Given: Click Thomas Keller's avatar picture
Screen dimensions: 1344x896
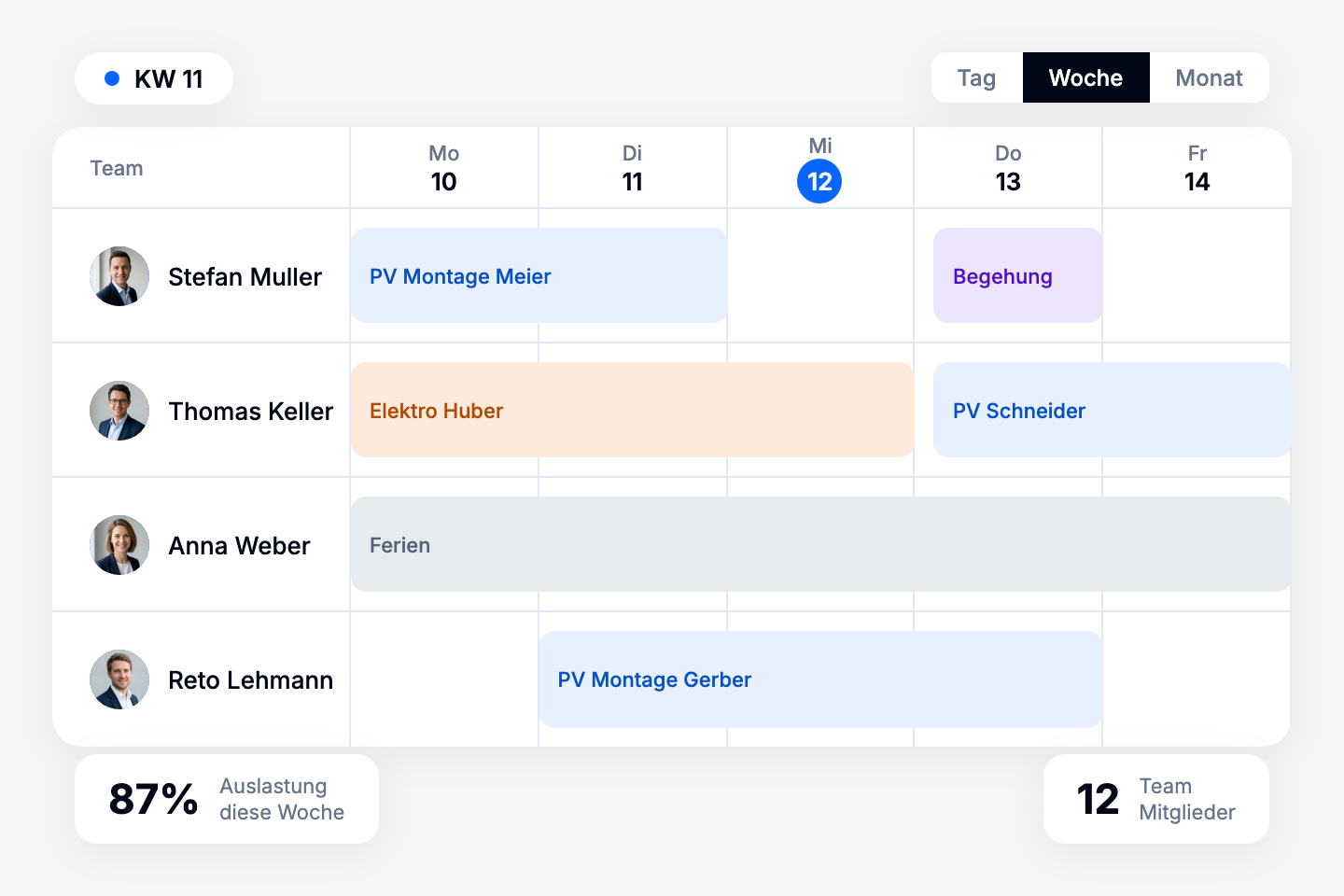Looking at the screenshot, I should [x=119, y=411].
